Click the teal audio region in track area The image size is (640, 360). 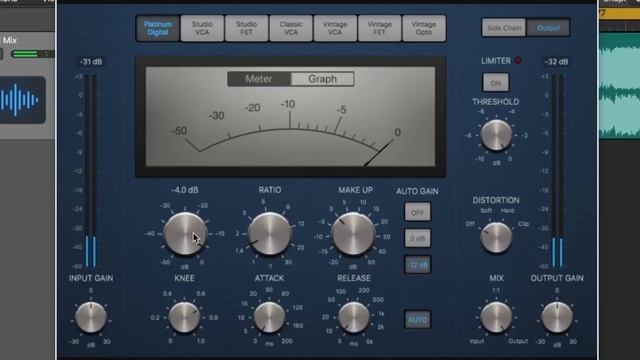(619, 86)
